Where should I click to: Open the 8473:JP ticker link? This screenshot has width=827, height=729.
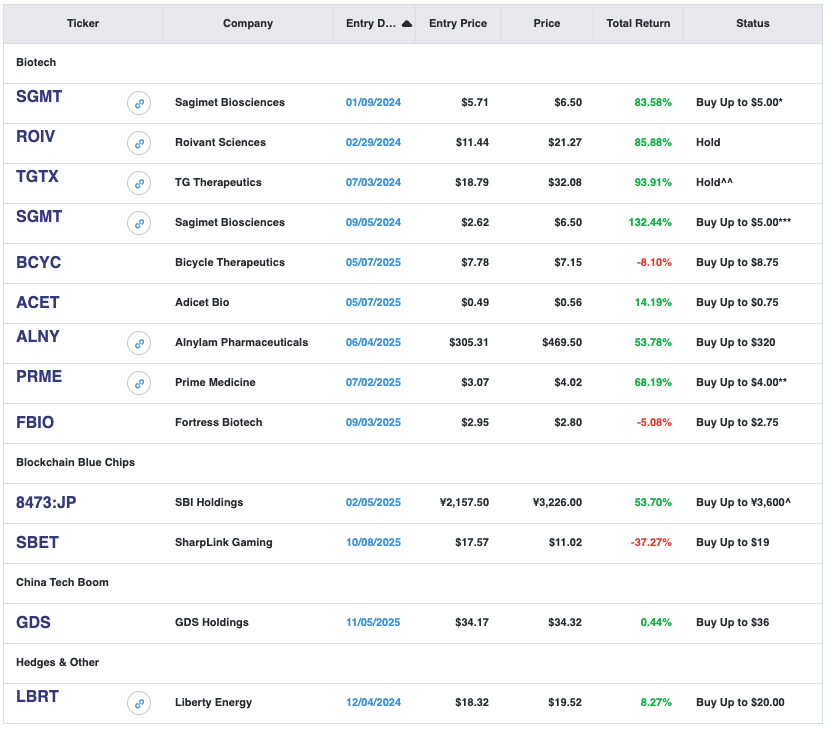tap(46, 502)
